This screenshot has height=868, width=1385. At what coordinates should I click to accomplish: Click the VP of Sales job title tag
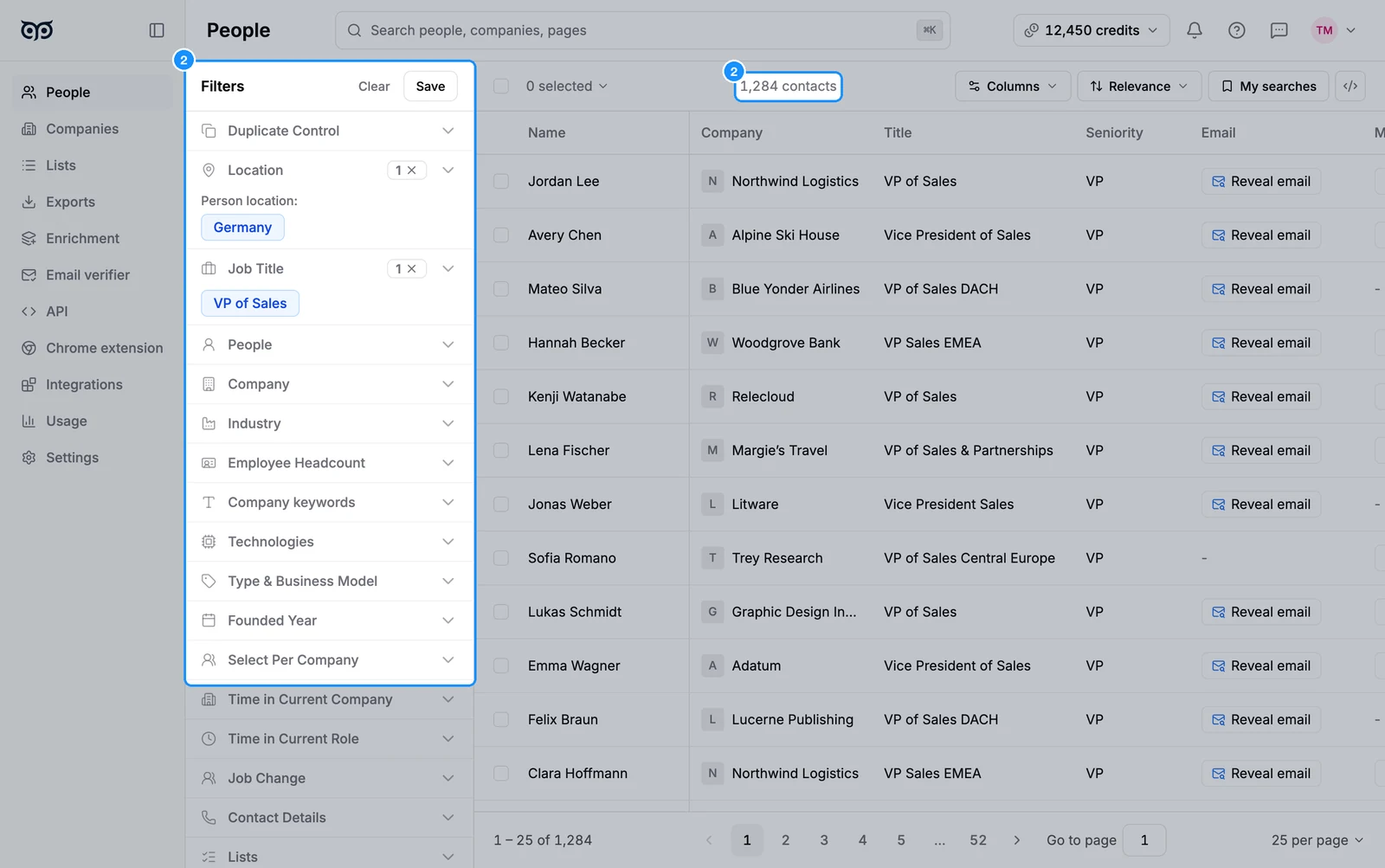(x=250, y=303)
